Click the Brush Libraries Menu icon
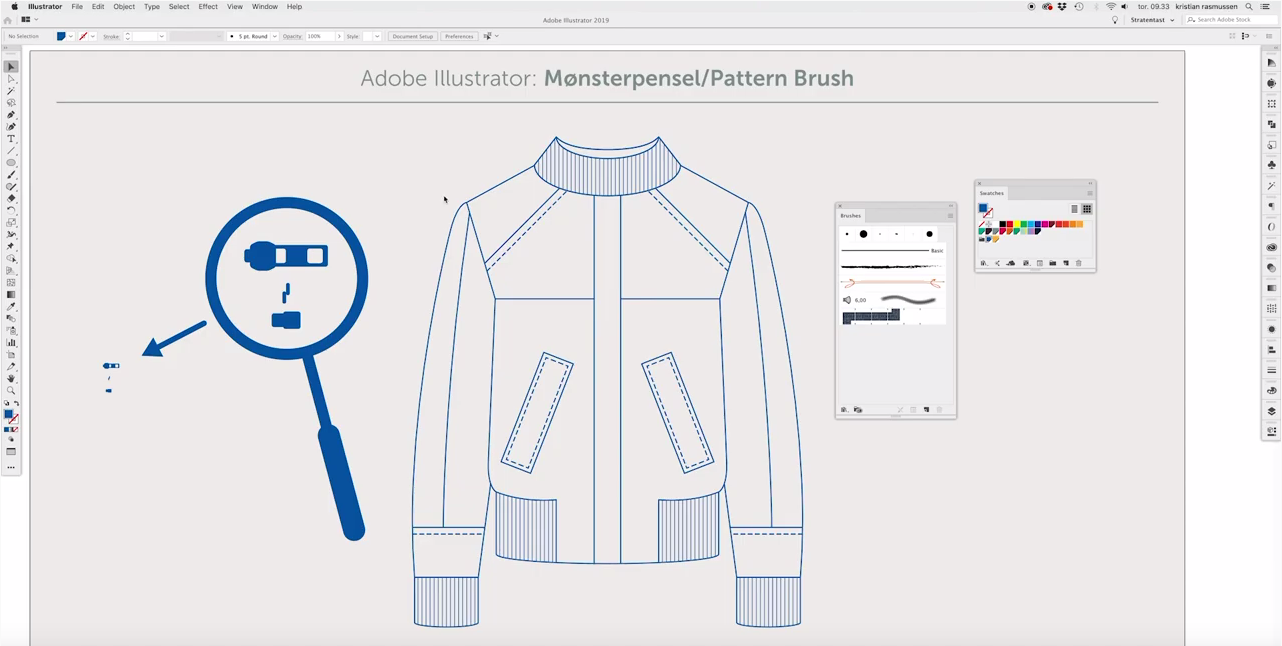The image size is (1282, 646). point(845,410)
